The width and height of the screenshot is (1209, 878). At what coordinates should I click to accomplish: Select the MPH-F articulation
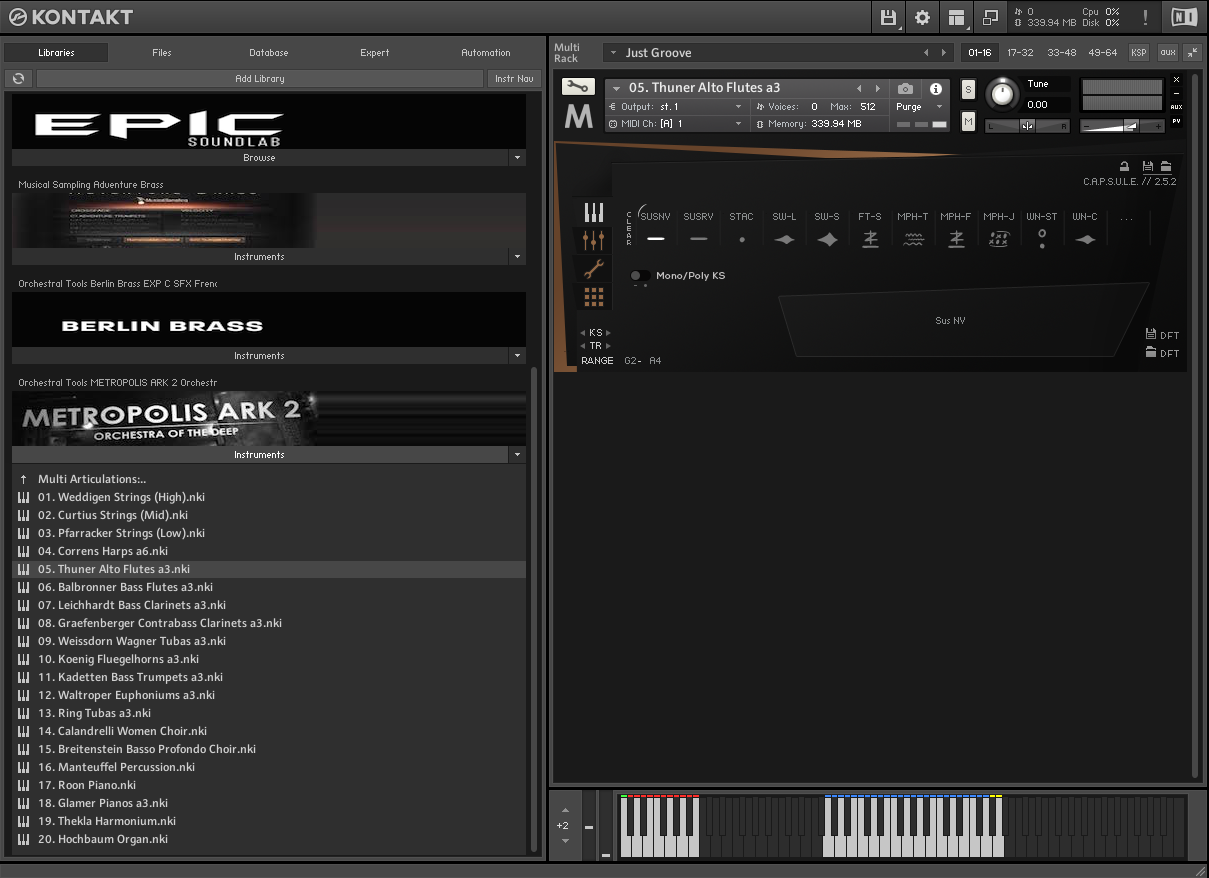956,228
